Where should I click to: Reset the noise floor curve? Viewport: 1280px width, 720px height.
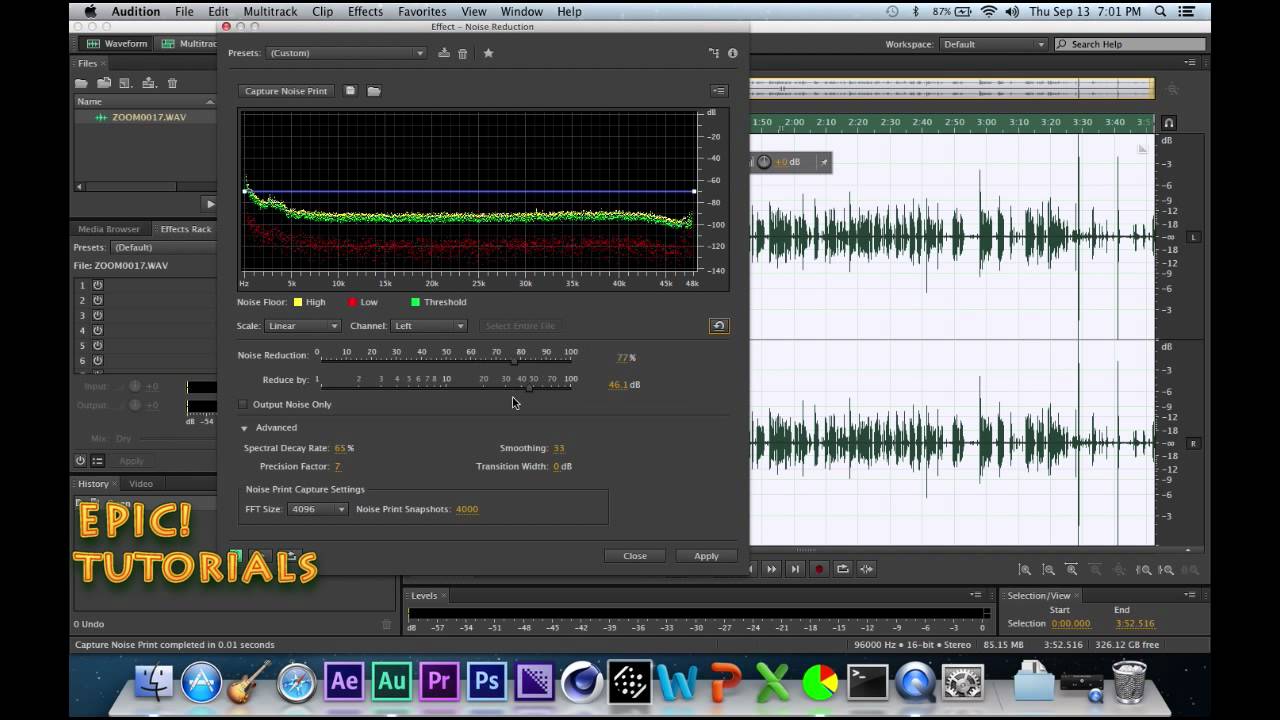point(718,326)
